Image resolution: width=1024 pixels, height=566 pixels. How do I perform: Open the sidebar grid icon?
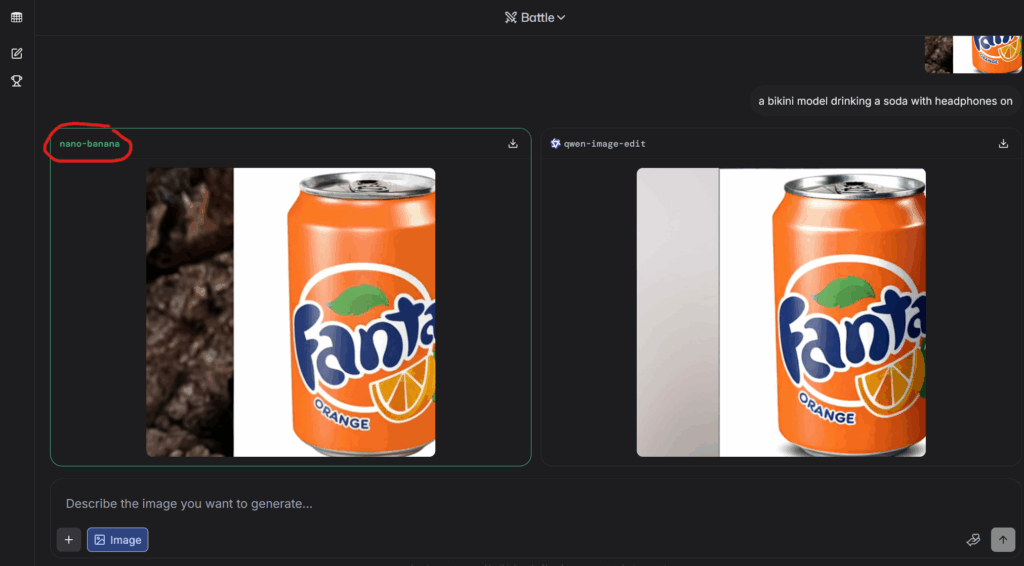coord(16,18)
